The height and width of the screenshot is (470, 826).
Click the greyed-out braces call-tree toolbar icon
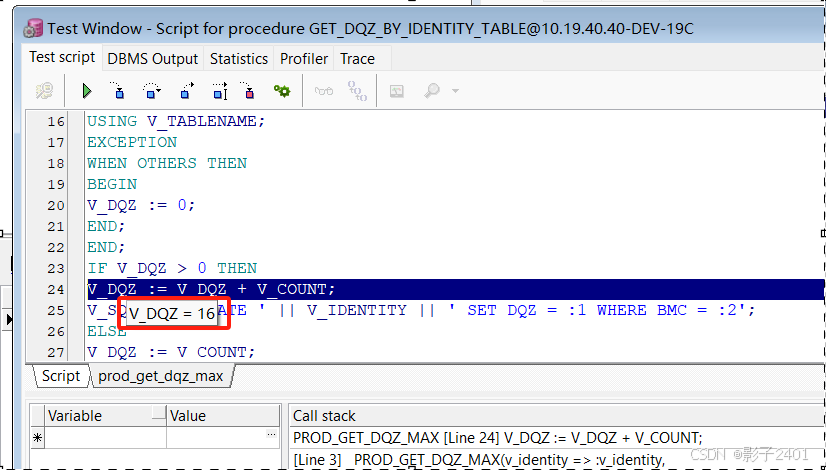pyautogui.click(x=357, y=91)
